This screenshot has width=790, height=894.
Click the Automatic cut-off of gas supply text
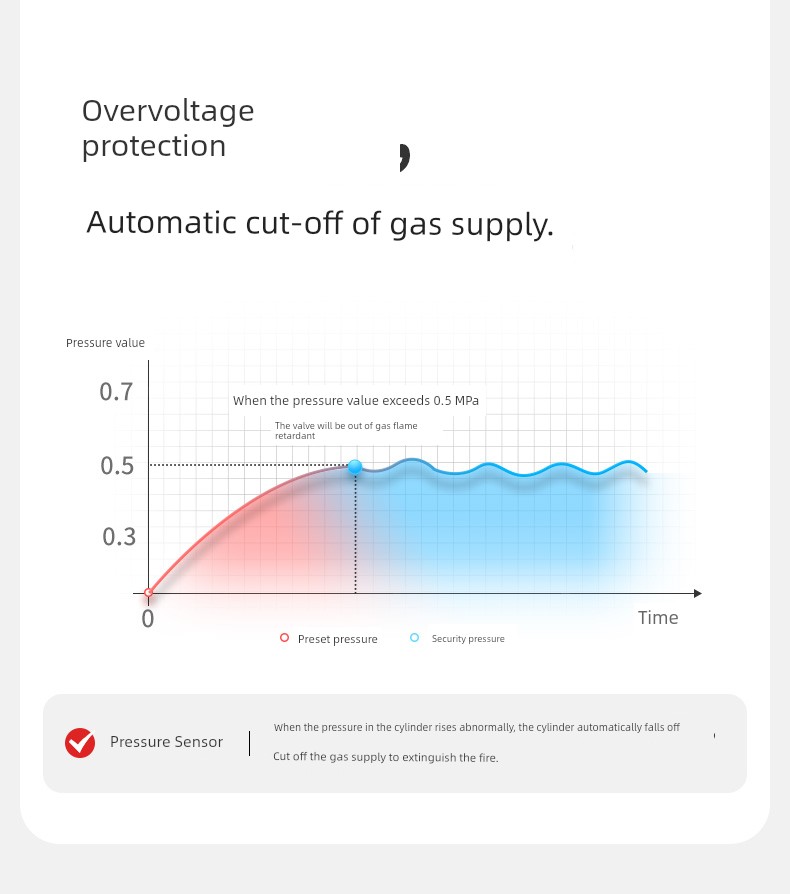320,222
